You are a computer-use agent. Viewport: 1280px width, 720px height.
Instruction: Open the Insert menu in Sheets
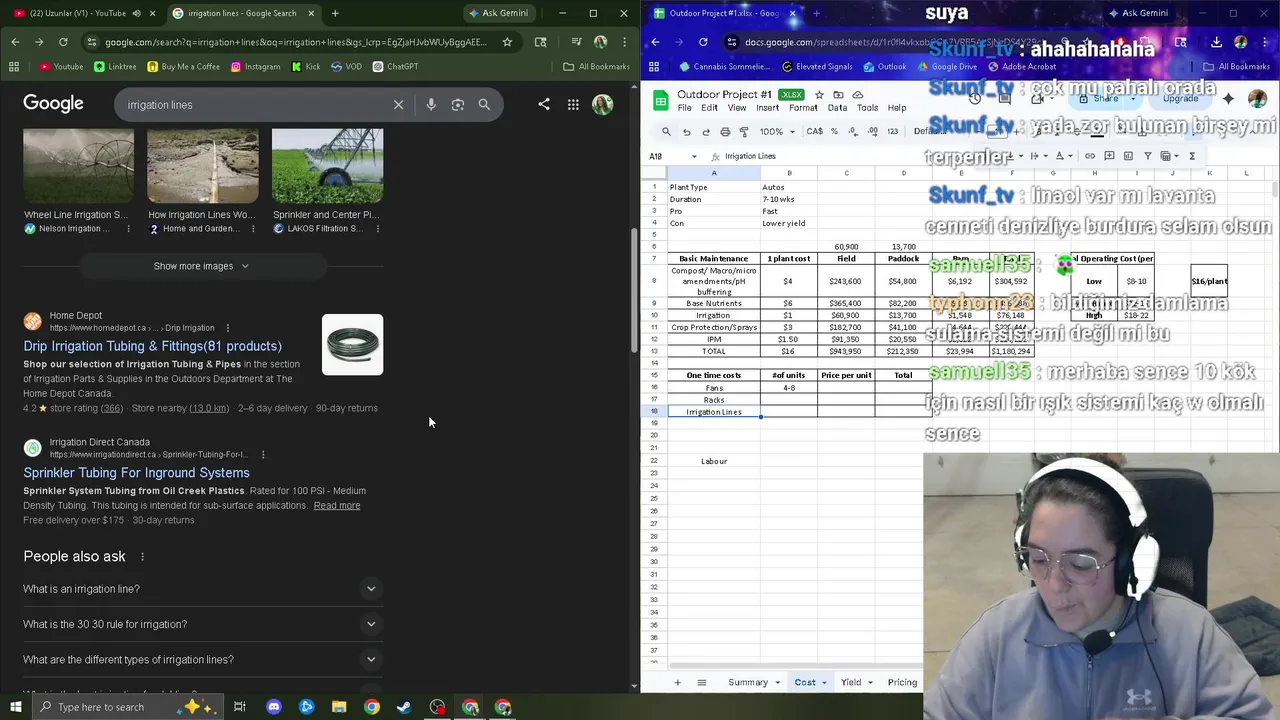click(768, 108)
